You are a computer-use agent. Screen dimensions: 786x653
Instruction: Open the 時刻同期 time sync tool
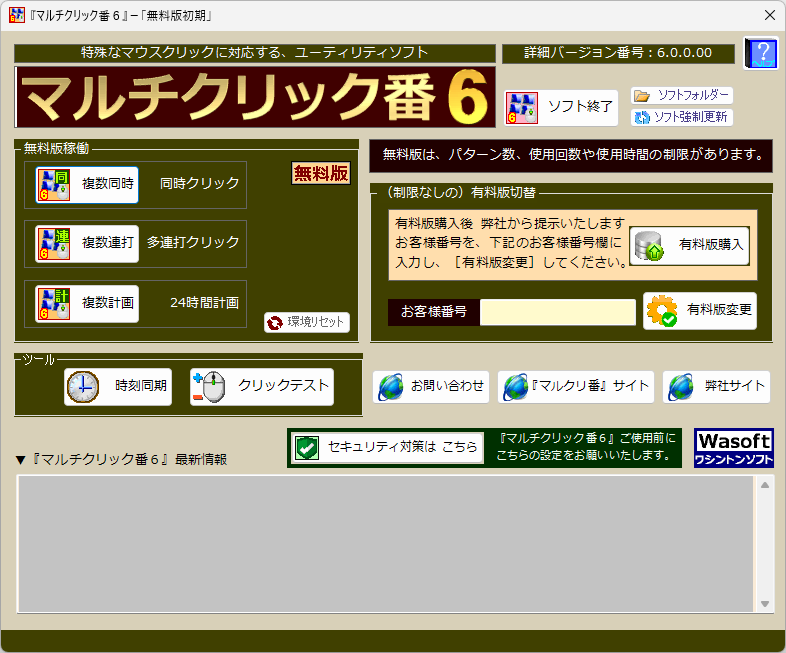(x=118, y=387)
